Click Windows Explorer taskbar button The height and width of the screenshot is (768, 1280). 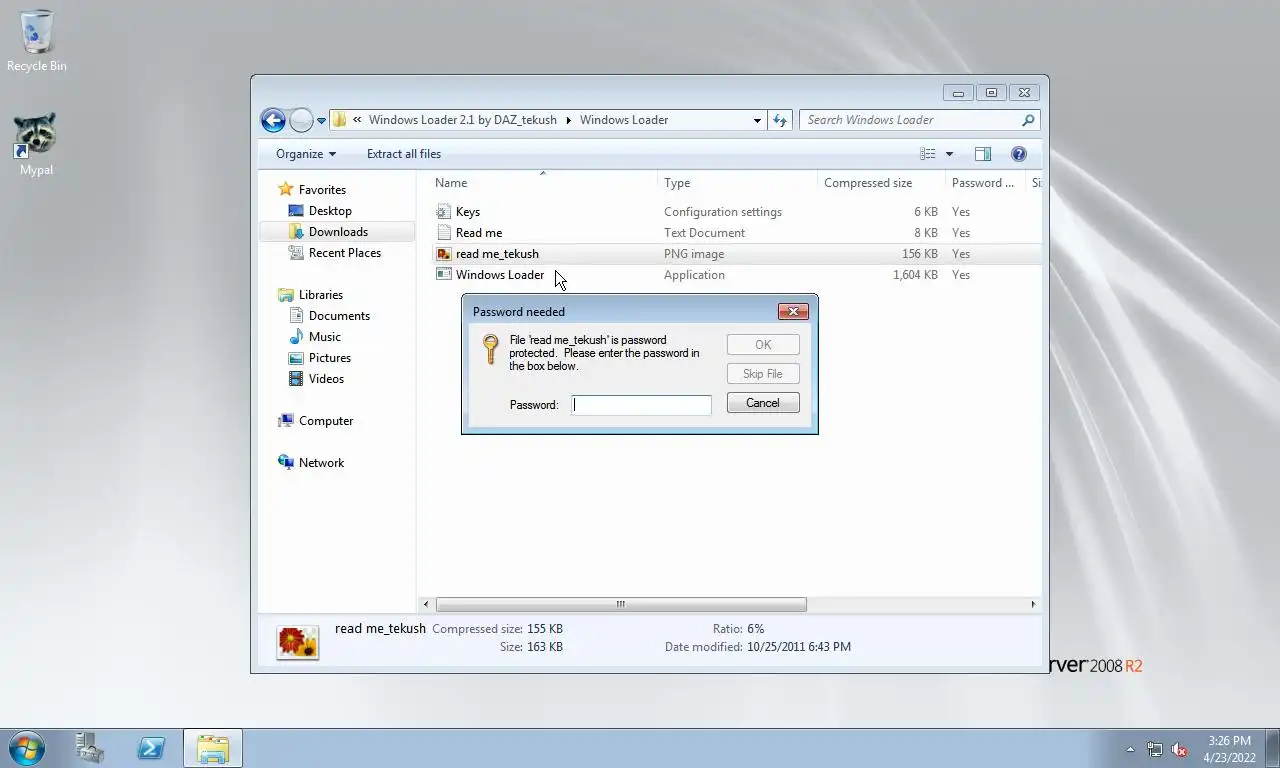coord(212,748)
